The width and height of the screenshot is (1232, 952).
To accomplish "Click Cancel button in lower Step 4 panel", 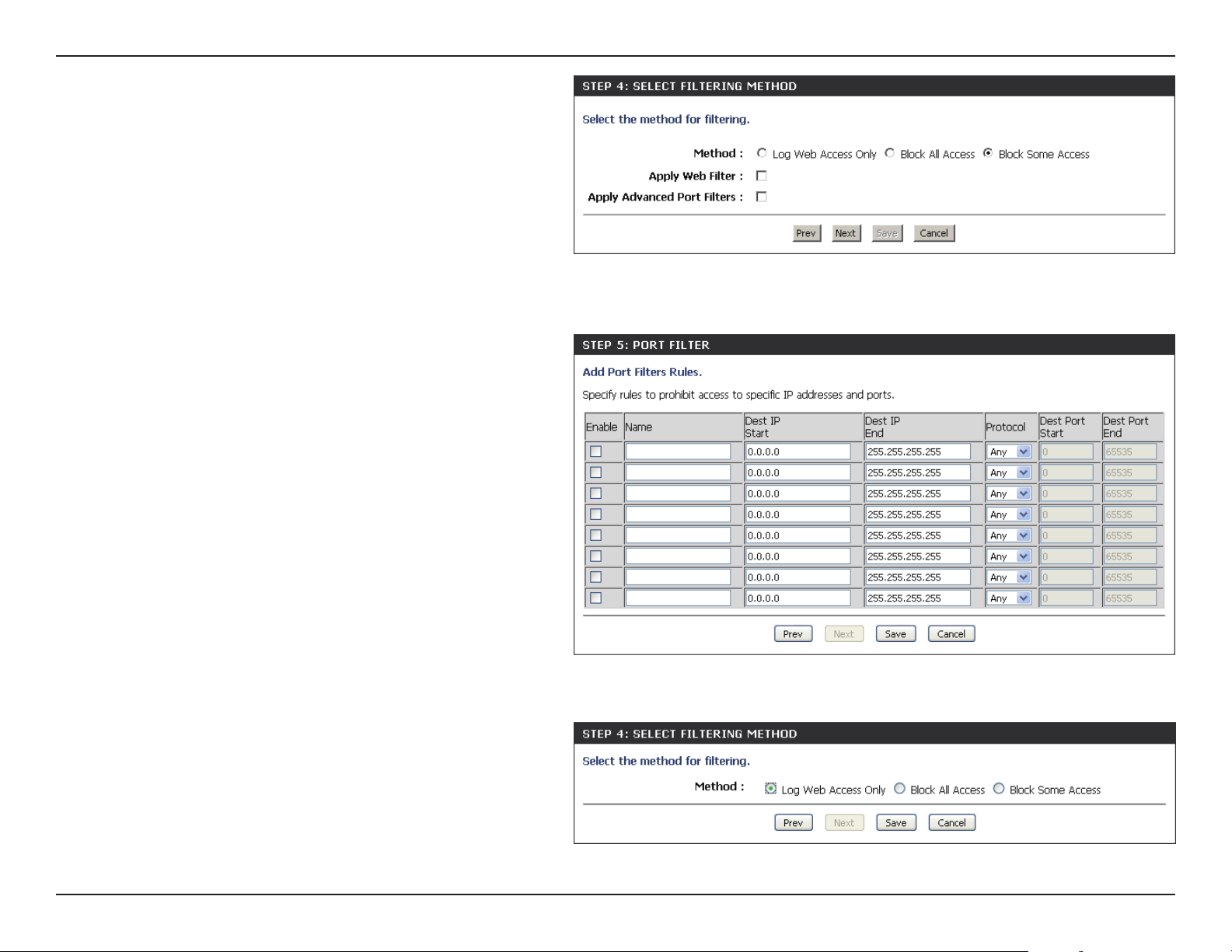I will pos(951,823).
